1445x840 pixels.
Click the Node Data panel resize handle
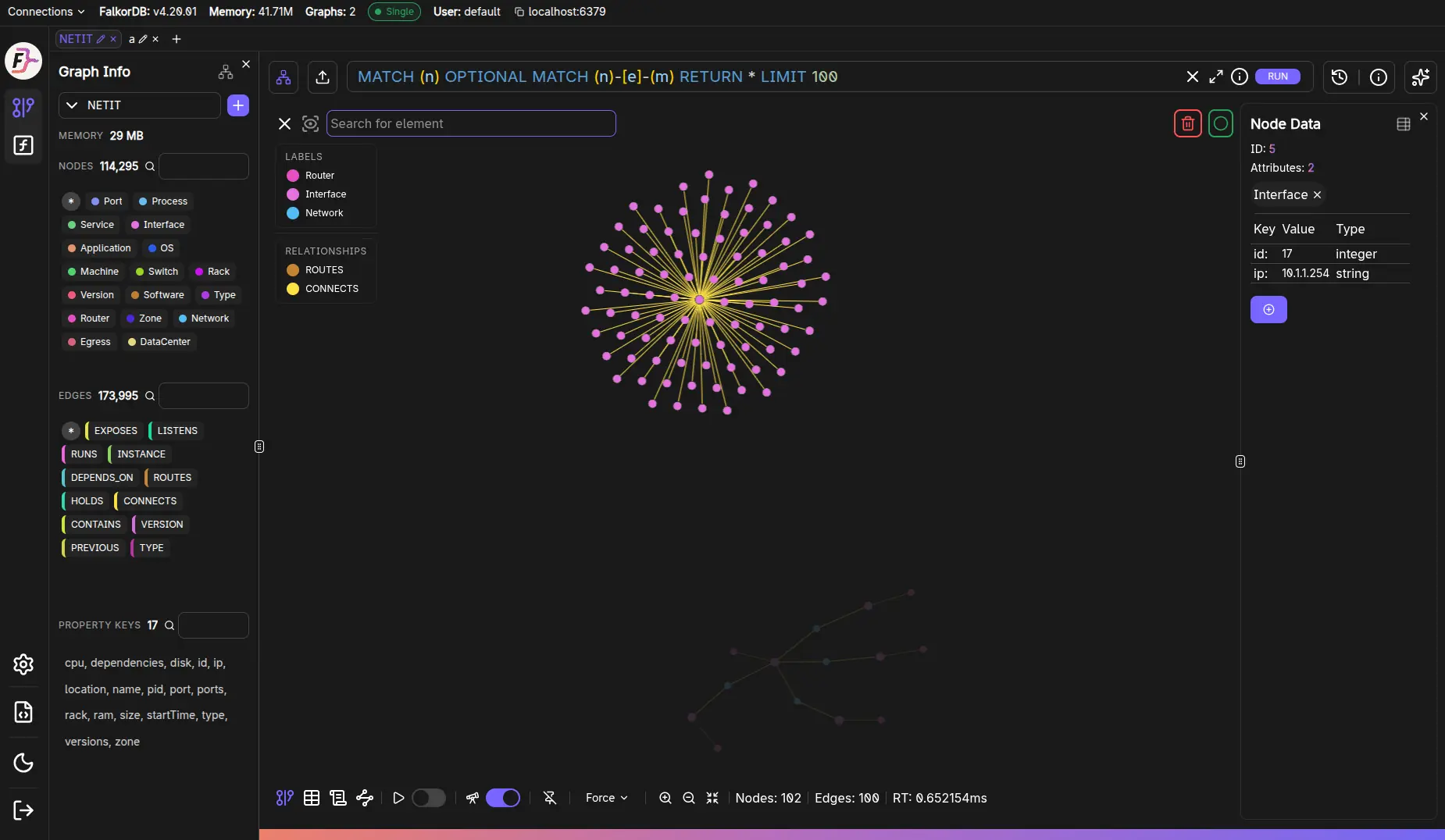(x=1240, y=461)
